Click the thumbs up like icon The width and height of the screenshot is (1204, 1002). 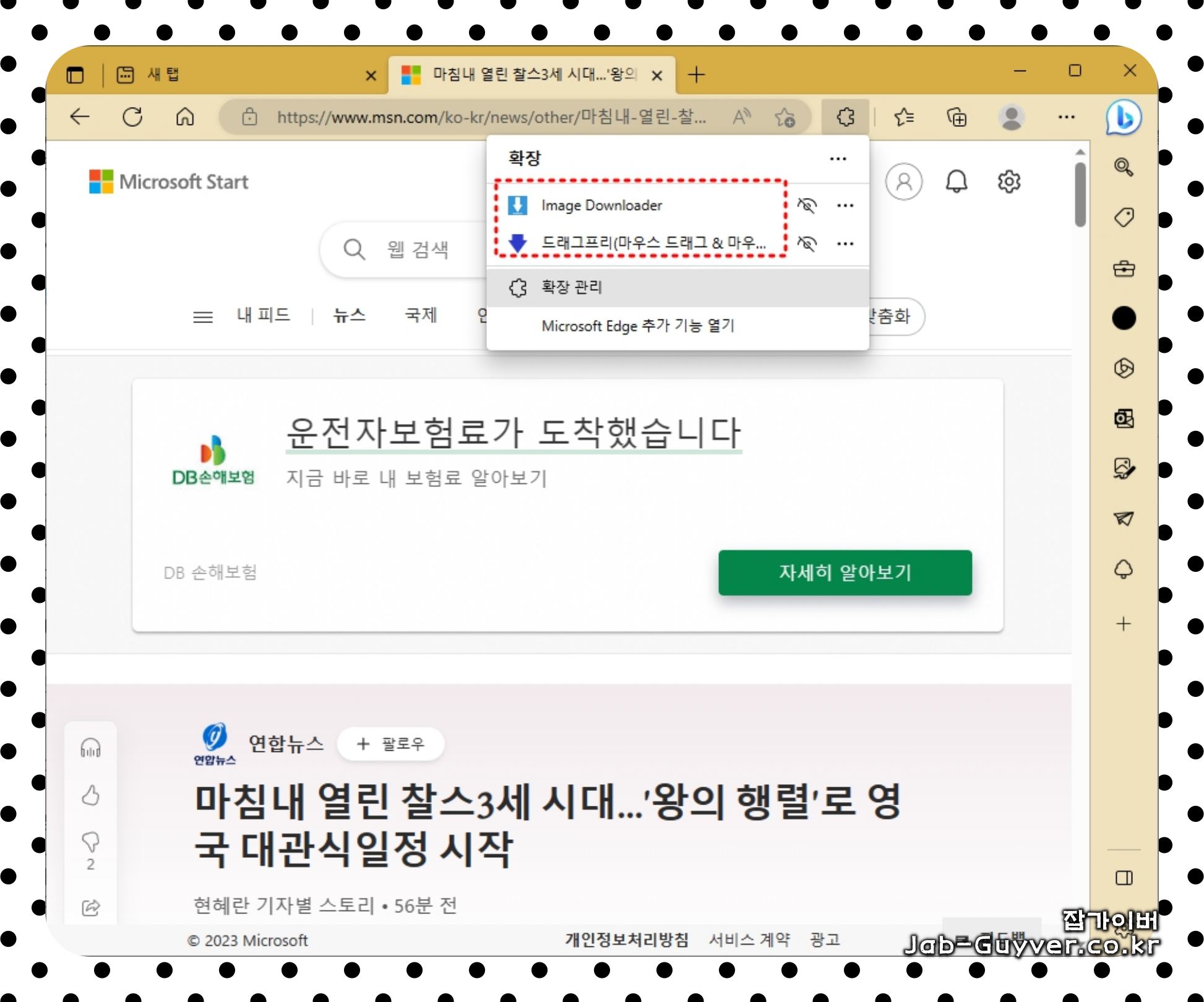[91, 795]
